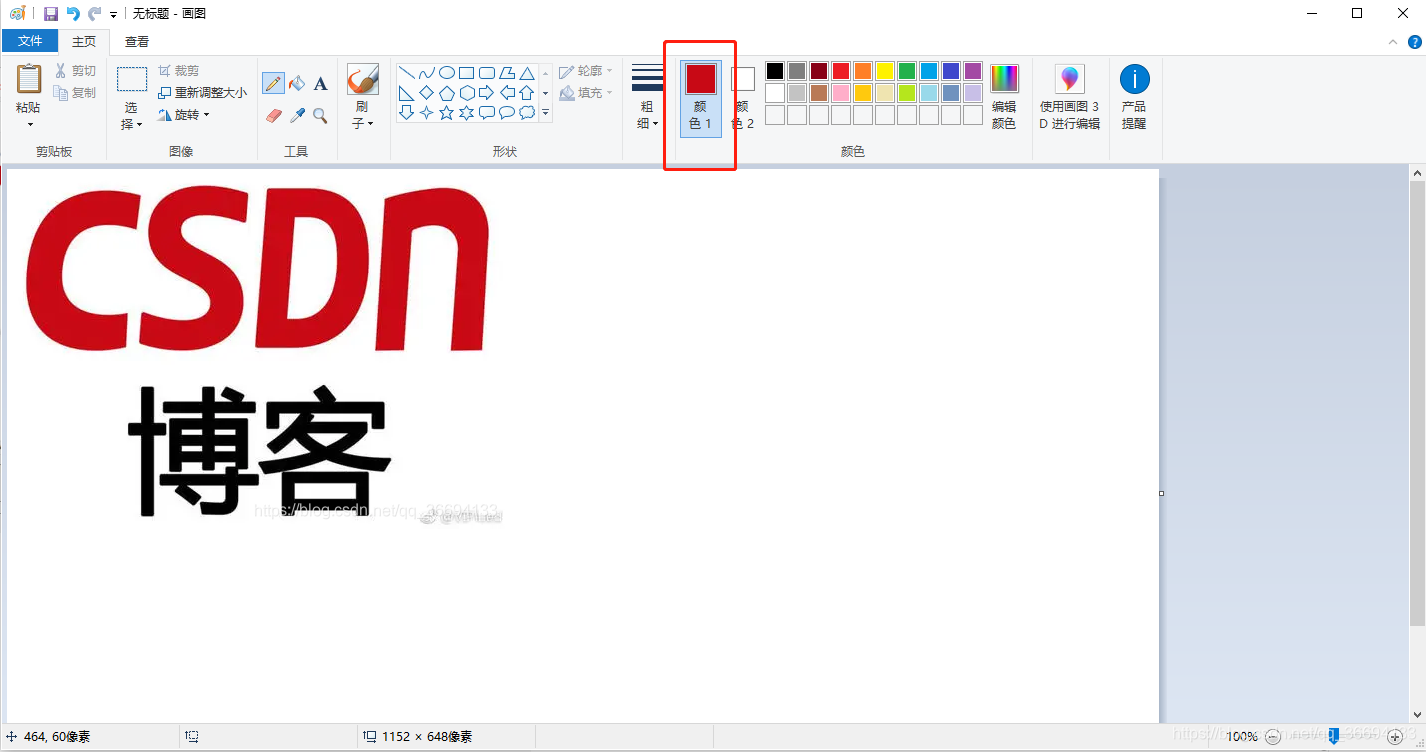
Task: Collapse the ribbon with the chevron
Action: pos(1394,42)
